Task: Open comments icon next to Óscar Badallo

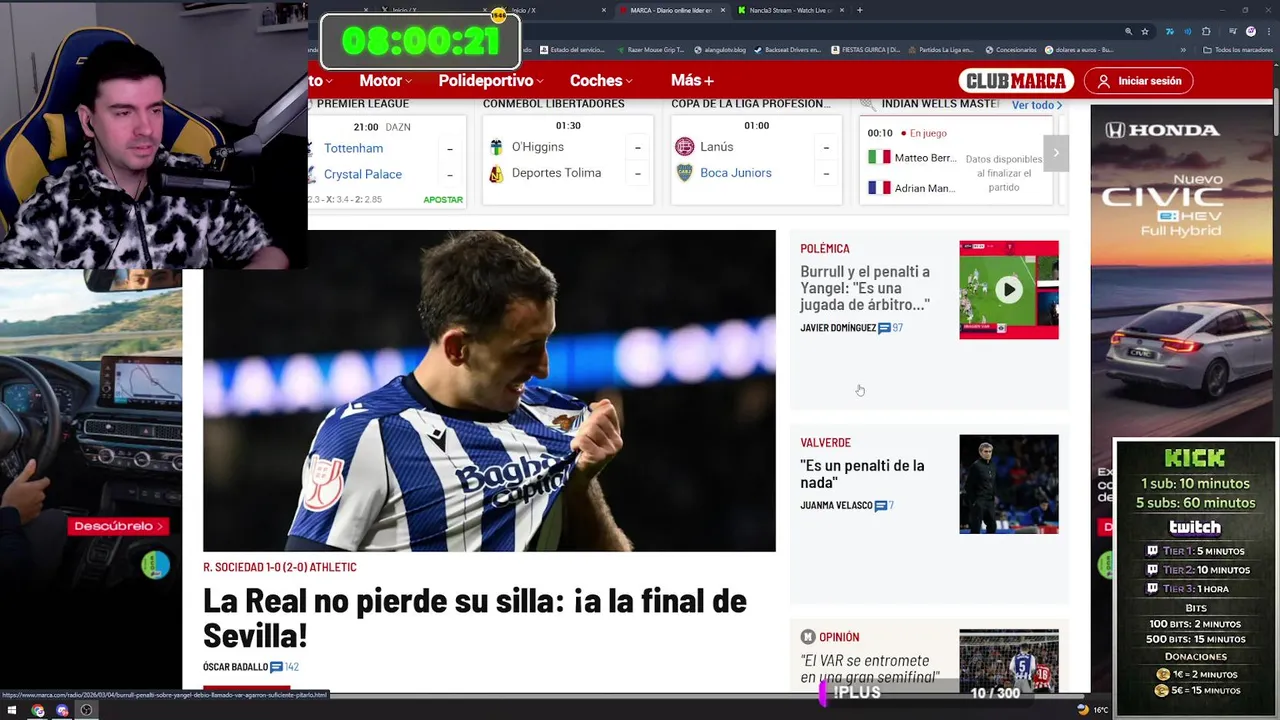Action: [x=276, y=667]
